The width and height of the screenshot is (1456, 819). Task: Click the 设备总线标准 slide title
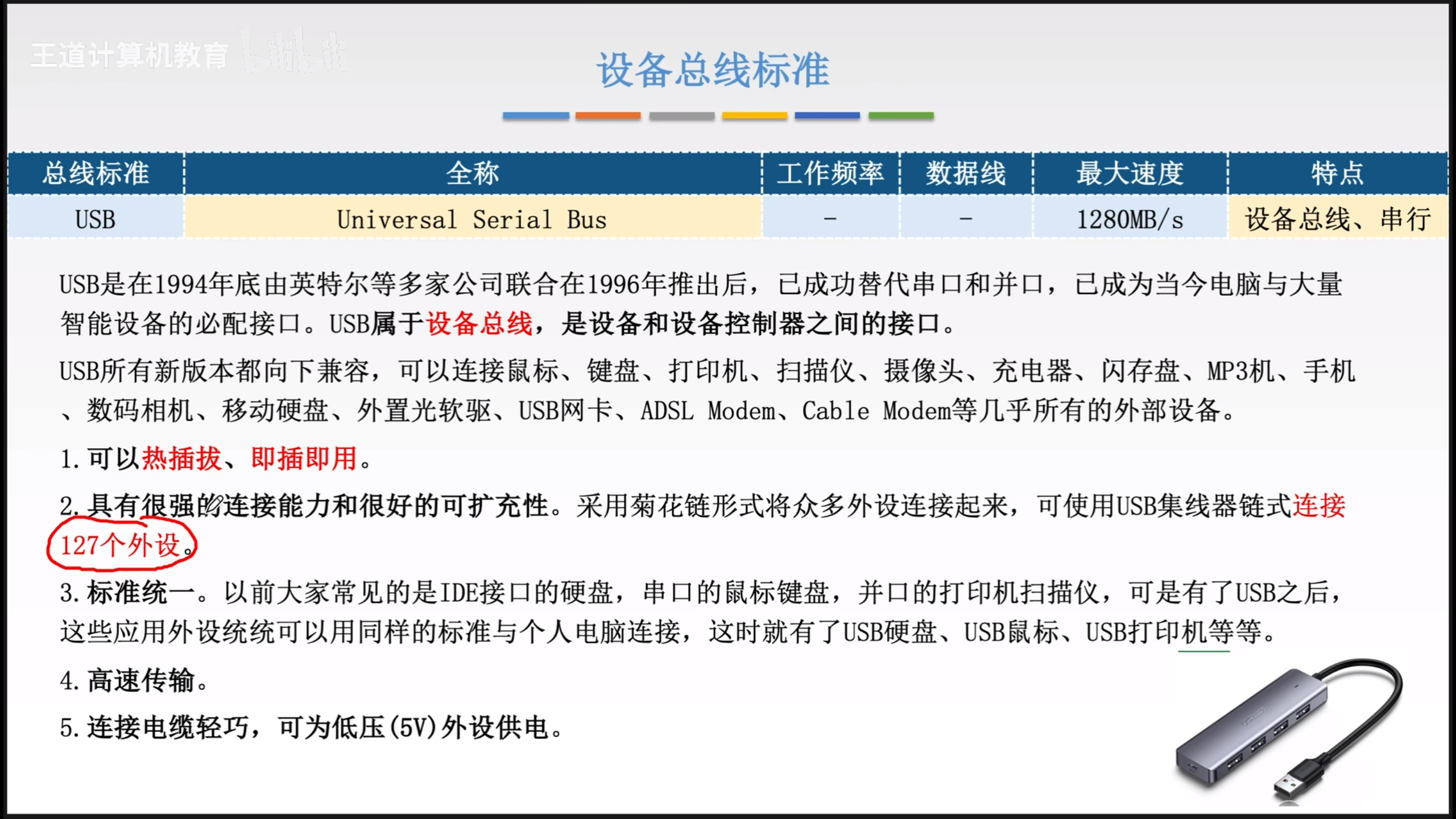coord(713,69)
